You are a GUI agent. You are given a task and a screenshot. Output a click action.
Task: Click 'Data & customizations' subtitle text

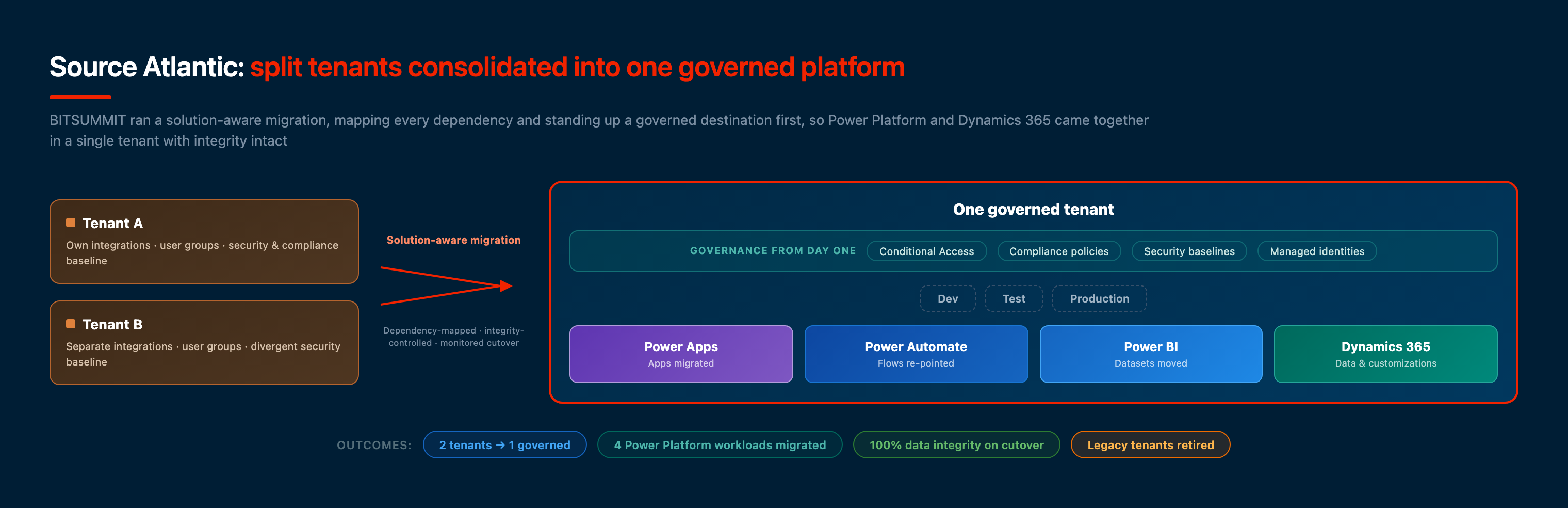pyautogui.click(x=1385, y=363)
